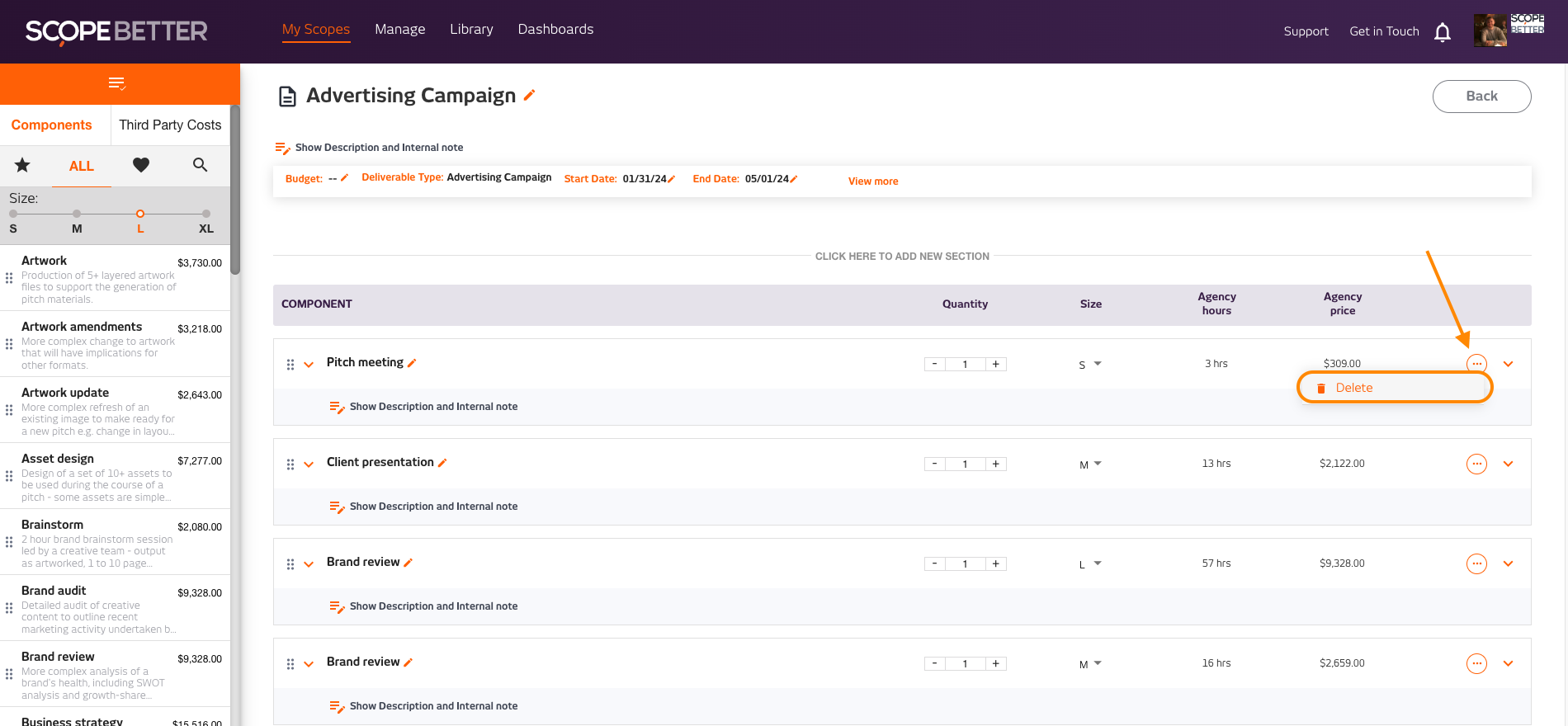Open the notifications bell
Viewport: 1568px width, 726px height.
tap(1443, 32)
